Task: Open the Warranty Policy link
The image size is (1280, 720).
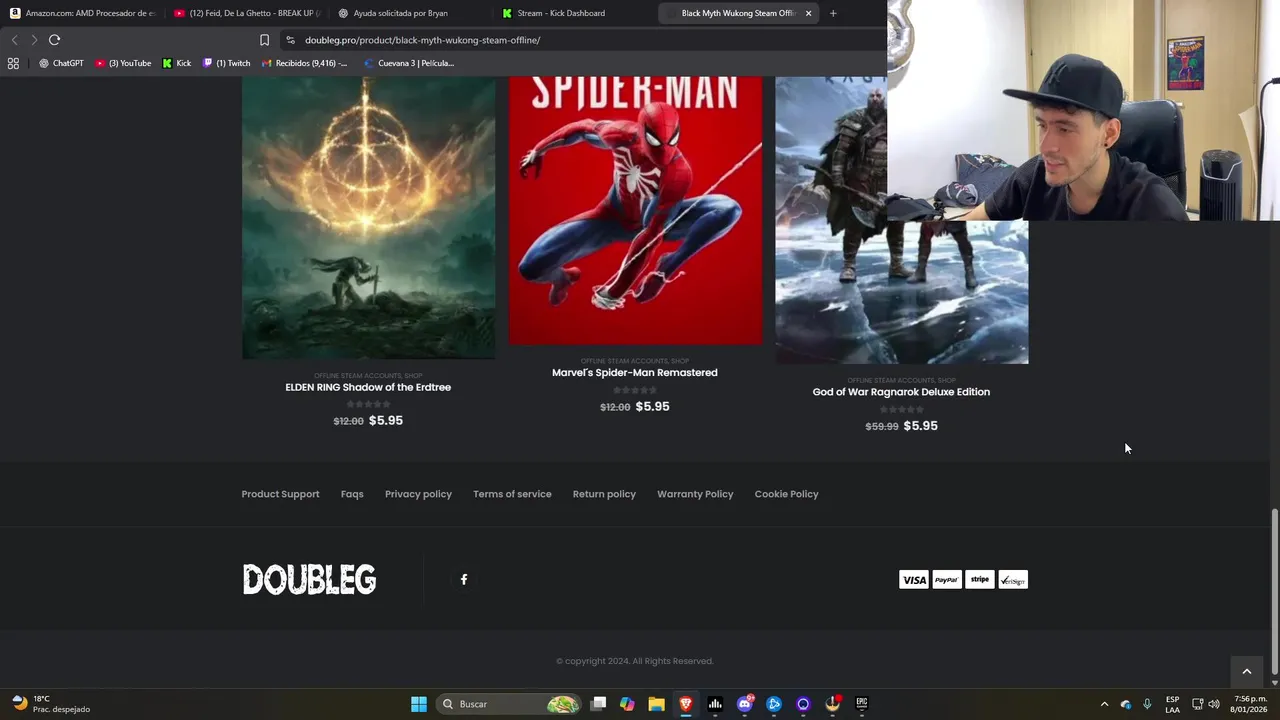Action: pos(695,494)
